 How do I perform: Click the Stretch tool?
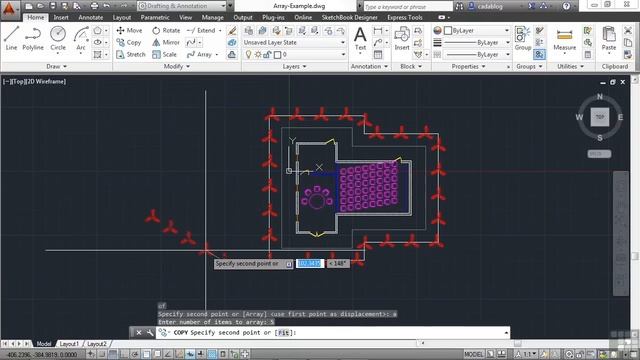[131, 54]
